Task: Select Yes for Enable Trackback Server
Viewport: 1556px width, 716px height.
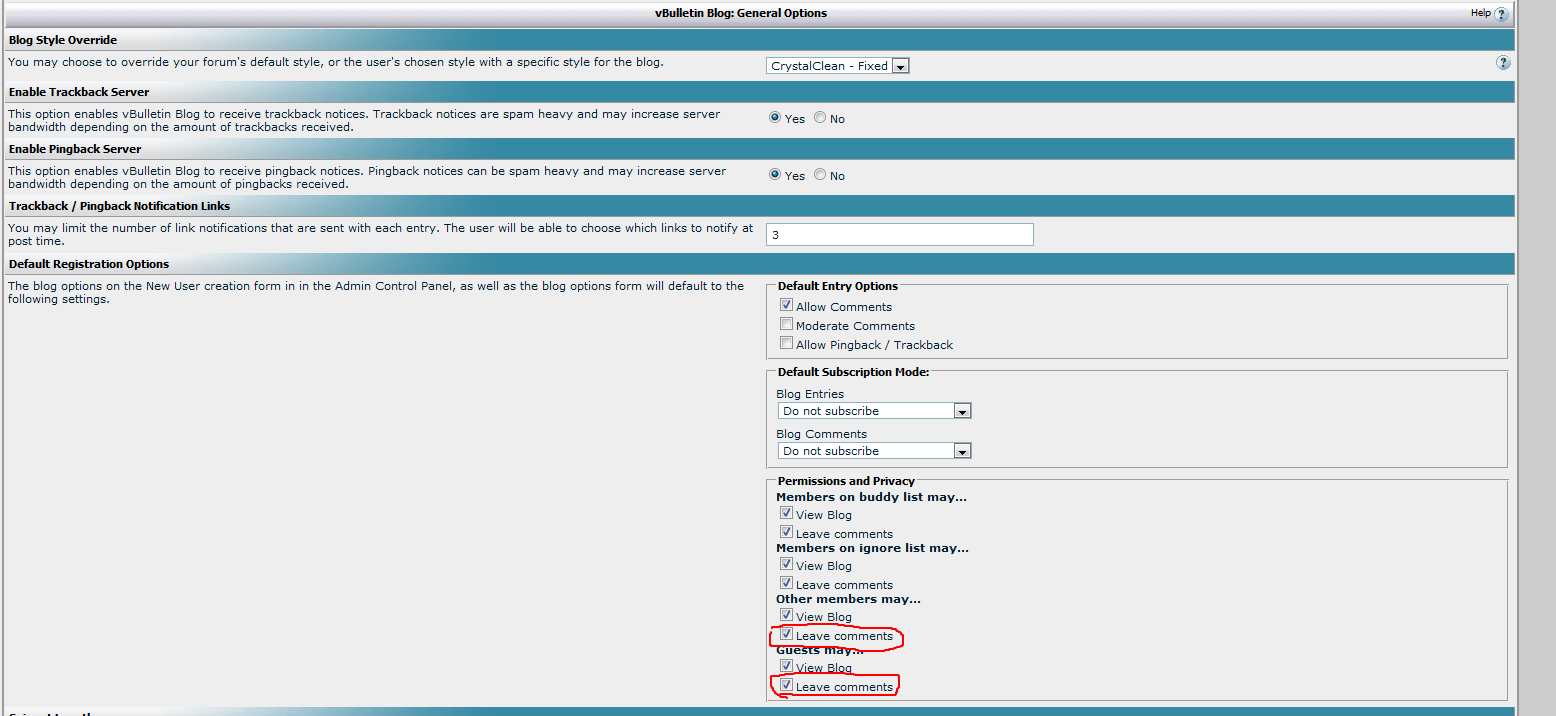Action: click(x=775, y=118)
